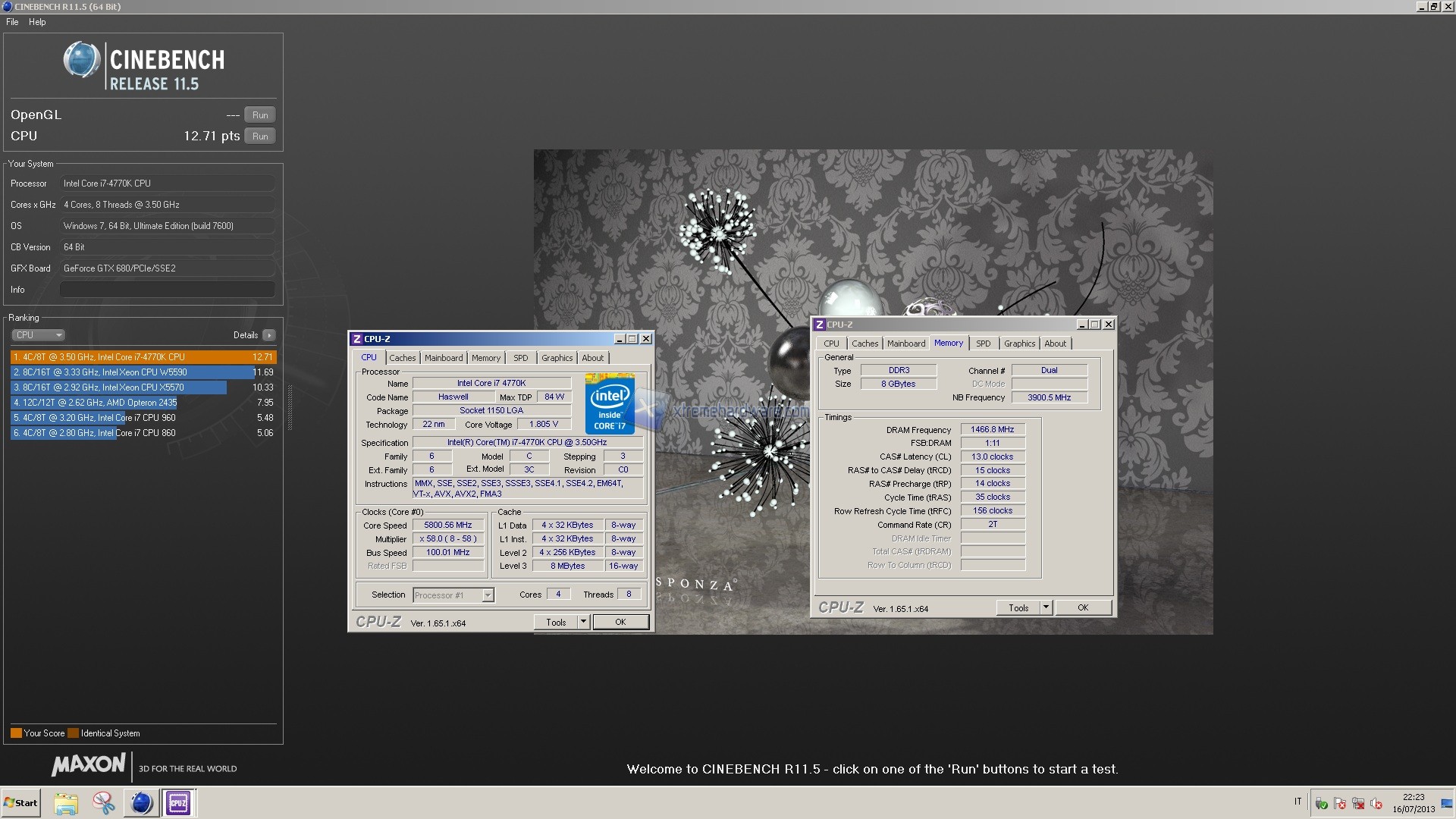The height and width of the screenshot is (819, 1456).
Task: Launch the Snipping Tool taskbar icon
Action: pos(103,803)
